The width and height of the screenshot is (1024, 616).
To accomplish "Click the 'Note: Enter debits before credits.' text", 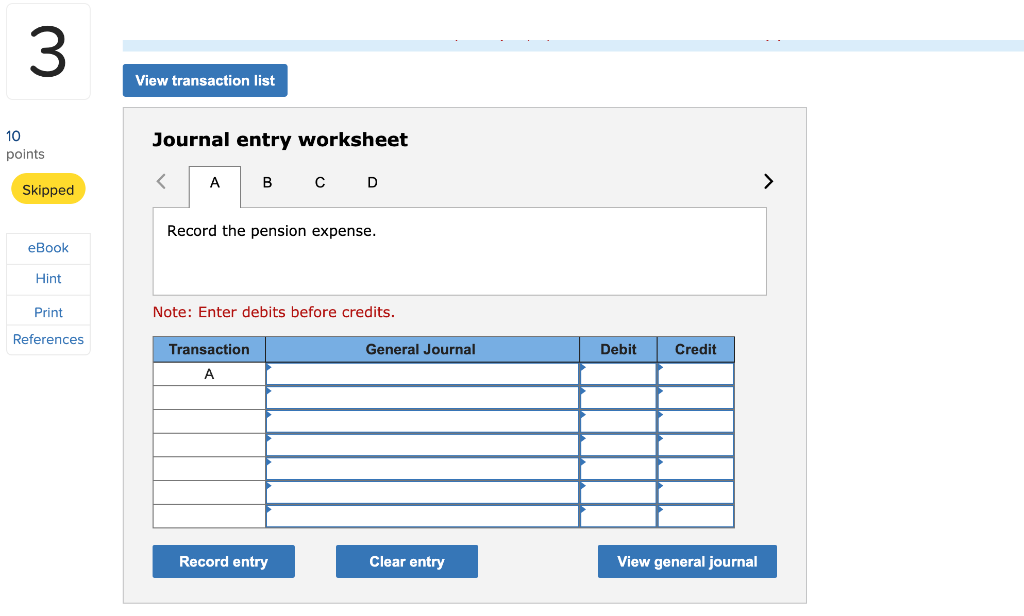I will pyautogui.click(x=274, y=312).
